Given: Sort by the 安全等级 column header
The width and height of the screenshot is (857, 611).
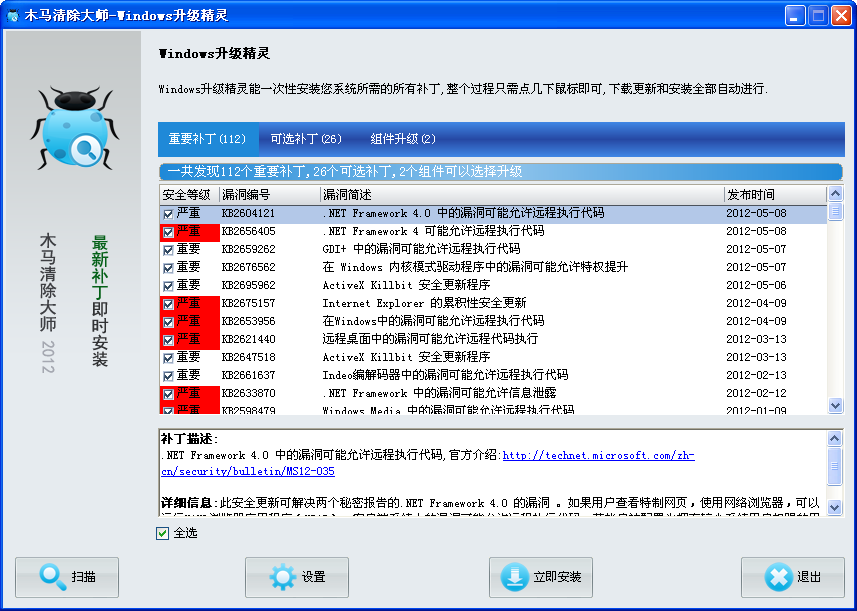Looking at the screenshot, I should 189,195.
